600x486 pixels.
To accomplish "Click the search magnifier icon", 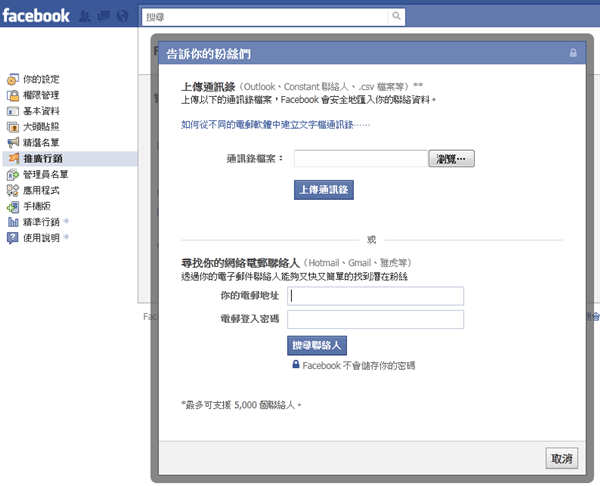I will (396, 16).
